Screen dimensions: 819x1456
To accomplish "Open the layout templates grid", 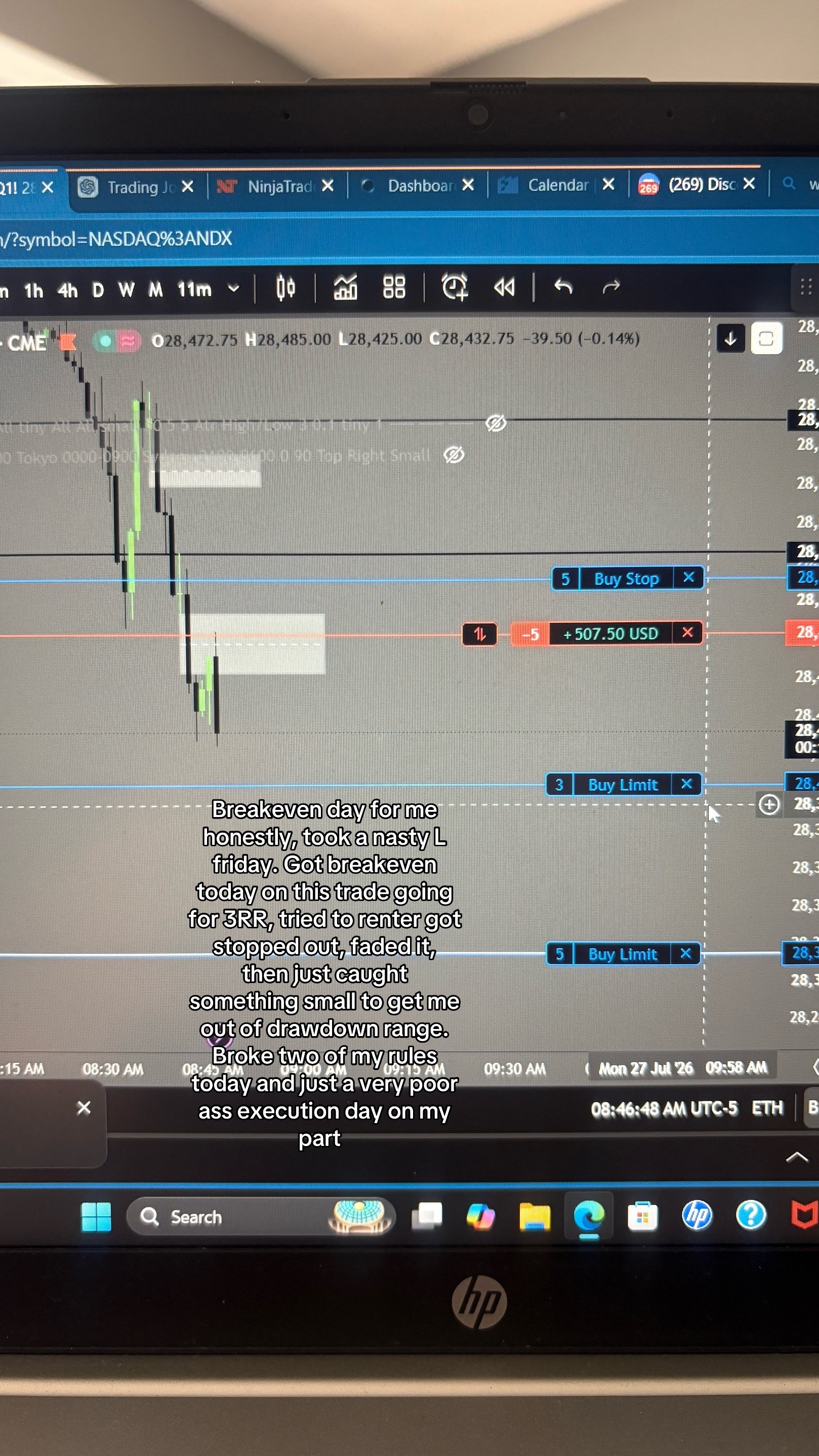I will 394,287.
